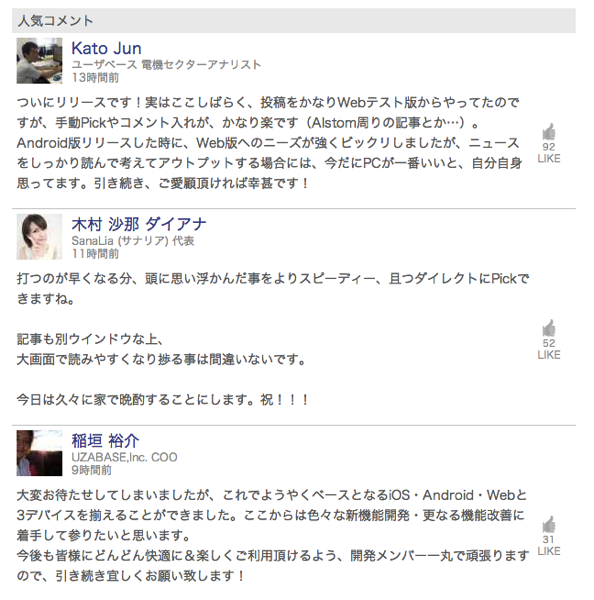594x600 pixels.
Task: Click ユーザベース 電機セクターアナリスト job title text
Action: pyautogui.click(x=166, y=65)
